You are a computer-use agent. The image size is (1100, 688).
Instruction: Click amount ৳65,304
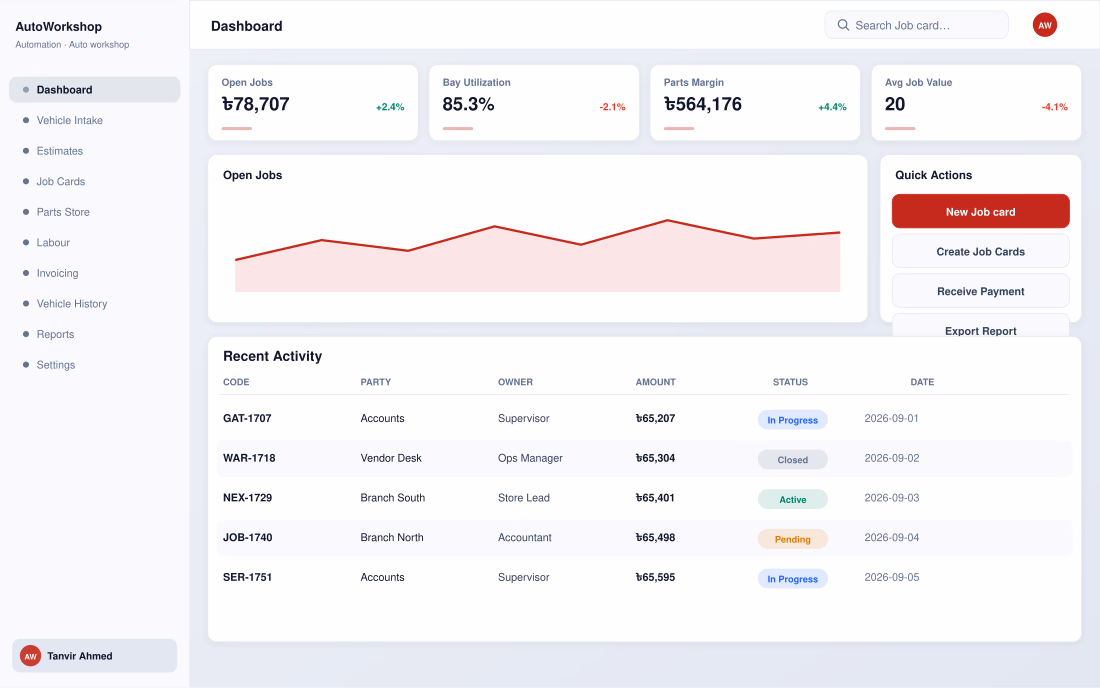pos(655,458)
